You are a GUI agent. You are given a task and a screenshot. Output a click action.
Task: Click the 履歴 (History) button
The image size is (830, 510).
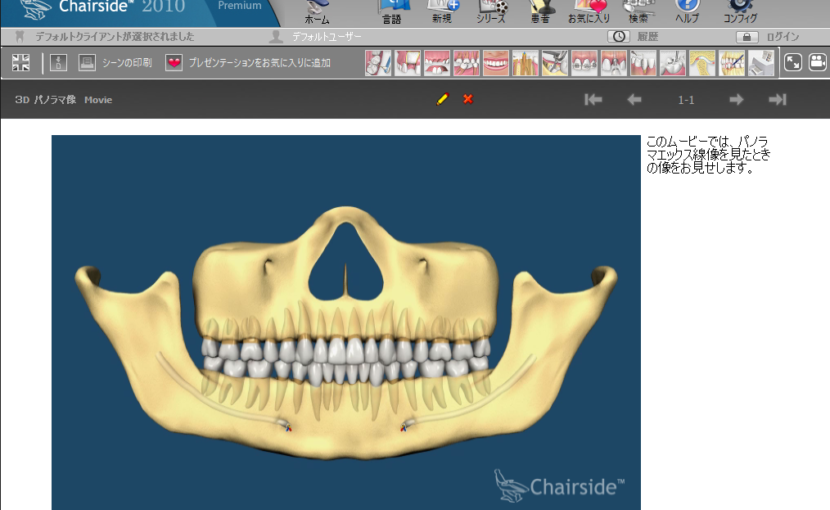[634, 37]
